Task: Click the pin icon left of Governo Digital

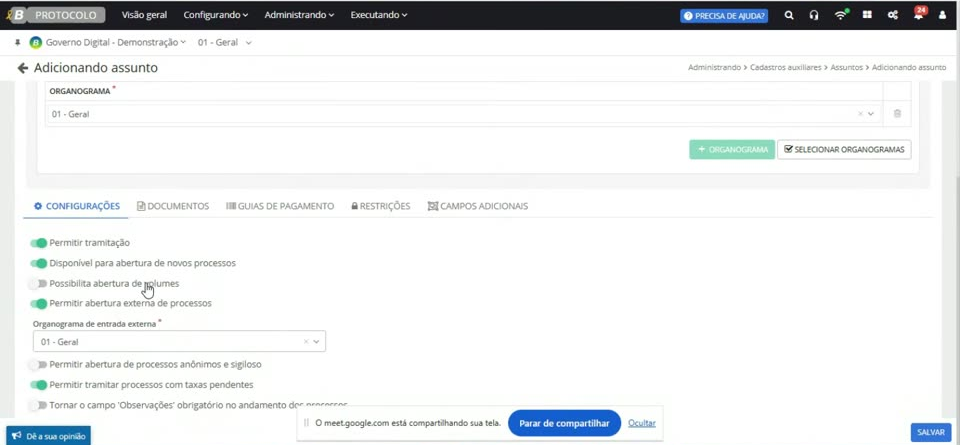Action: (x=17, y=42)
